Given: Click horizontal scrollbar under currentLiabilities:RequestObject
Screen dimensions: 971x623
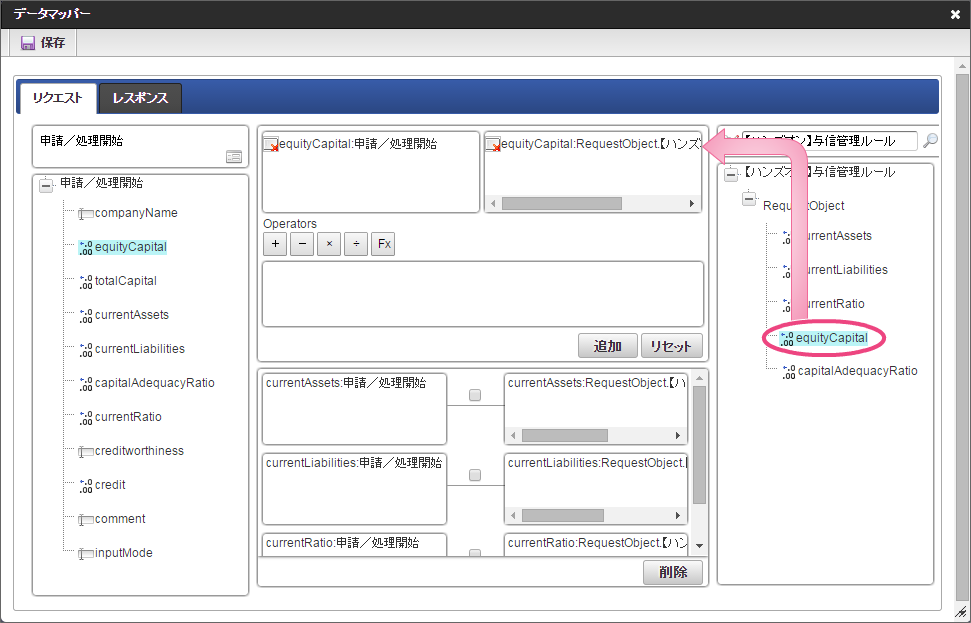Looking at the screenshot, I should [x=563, y=515].
